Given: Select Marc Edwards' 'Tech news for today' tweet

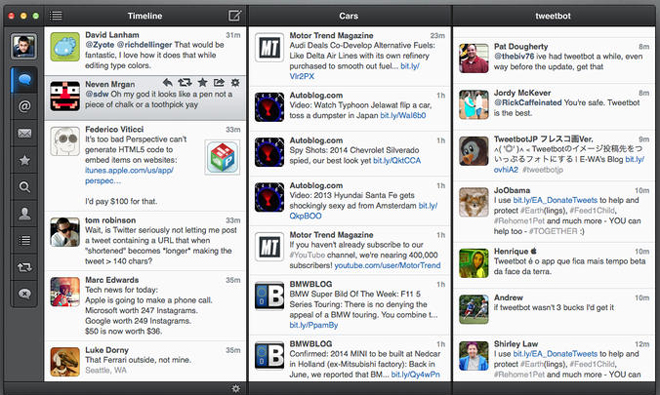Looking at the screenshot, I should coord(145,306).
